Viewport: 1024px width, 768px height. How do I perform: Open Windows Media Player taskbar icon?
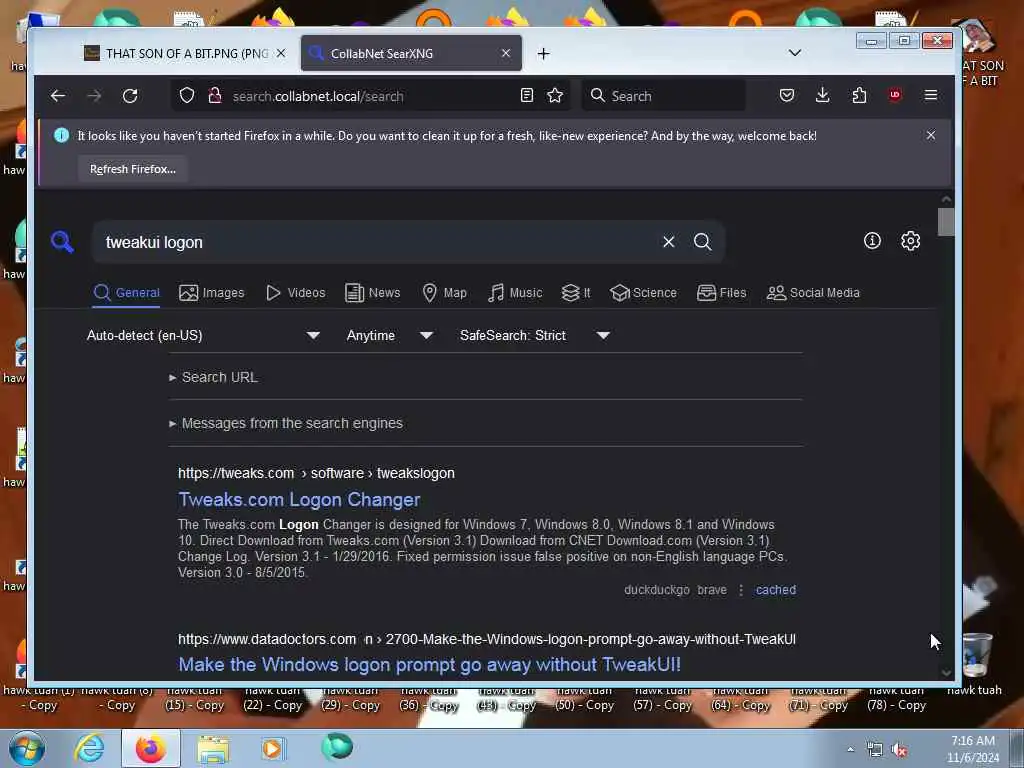[x=272, y=748]
